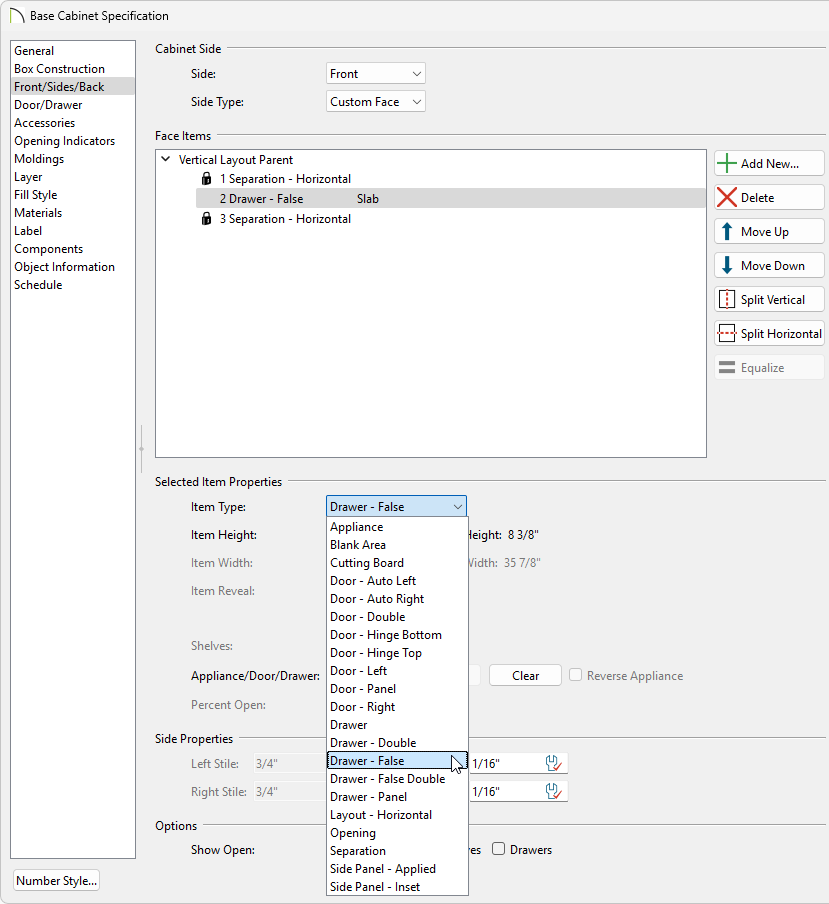Enable the Drawers checkbox under Show Open
This screenshot has height=904, width=829.
tap(497, 849)
